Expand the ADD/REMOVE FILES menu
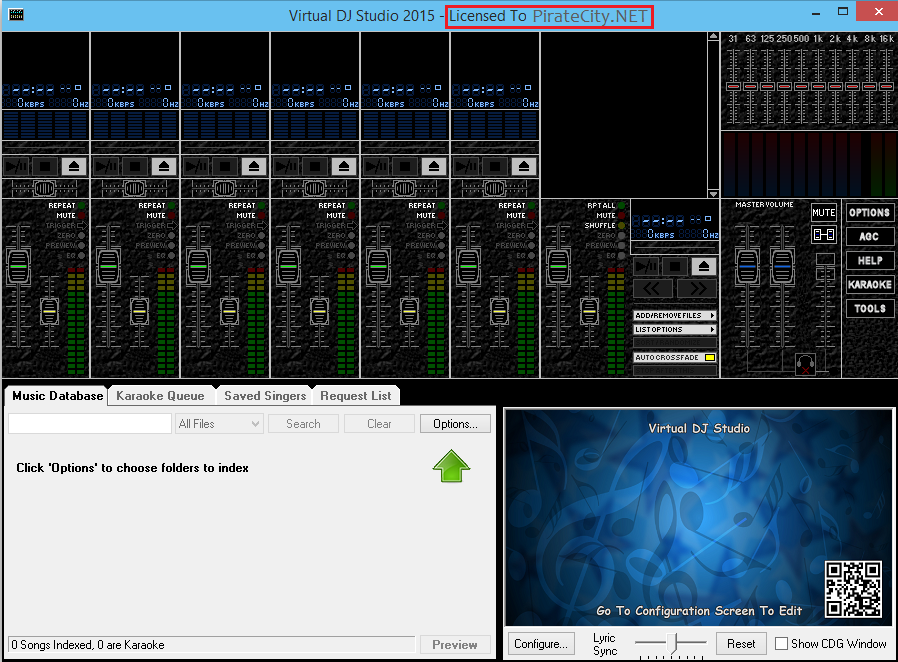898x662 pixels. (675, 316)
